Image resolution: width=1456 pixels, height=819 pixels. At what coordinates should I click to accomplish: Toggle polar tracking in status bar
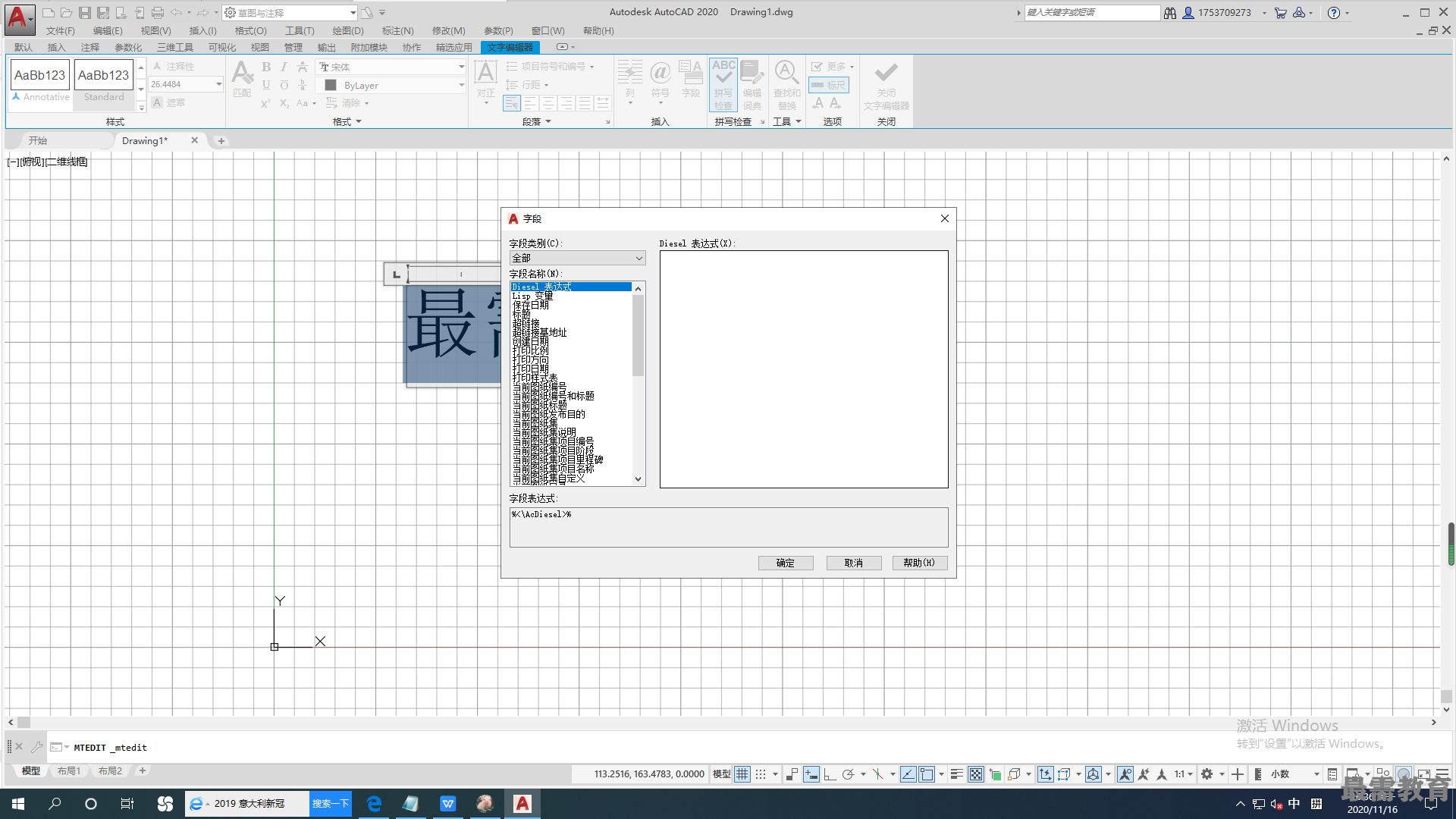[849, 773]
